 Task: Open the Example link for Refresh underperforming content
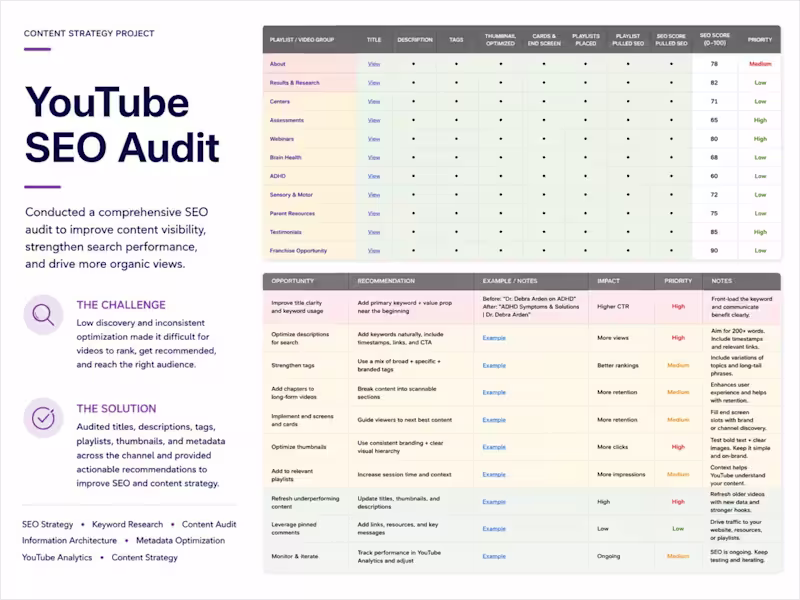(x=494, y=502)
